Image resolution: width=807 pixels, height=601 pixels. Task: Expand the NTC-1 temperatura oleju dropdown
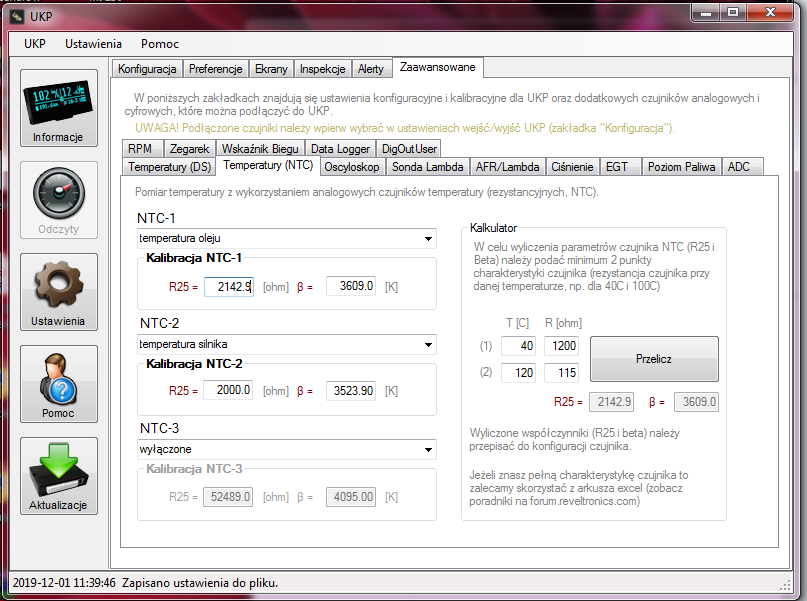(x=285, y=239)
